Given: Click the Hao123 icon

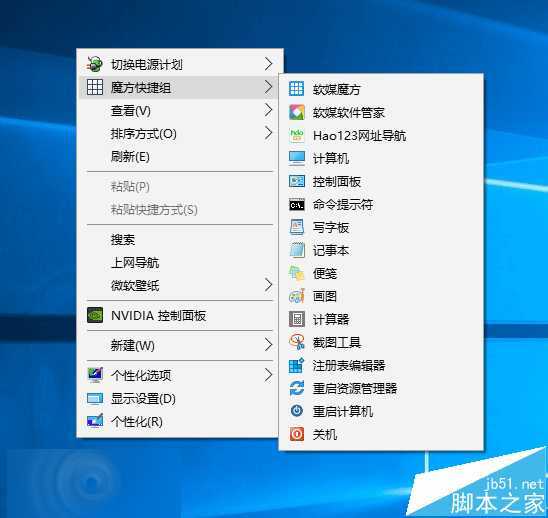Looking at the screenshot, I should (296, 135).
